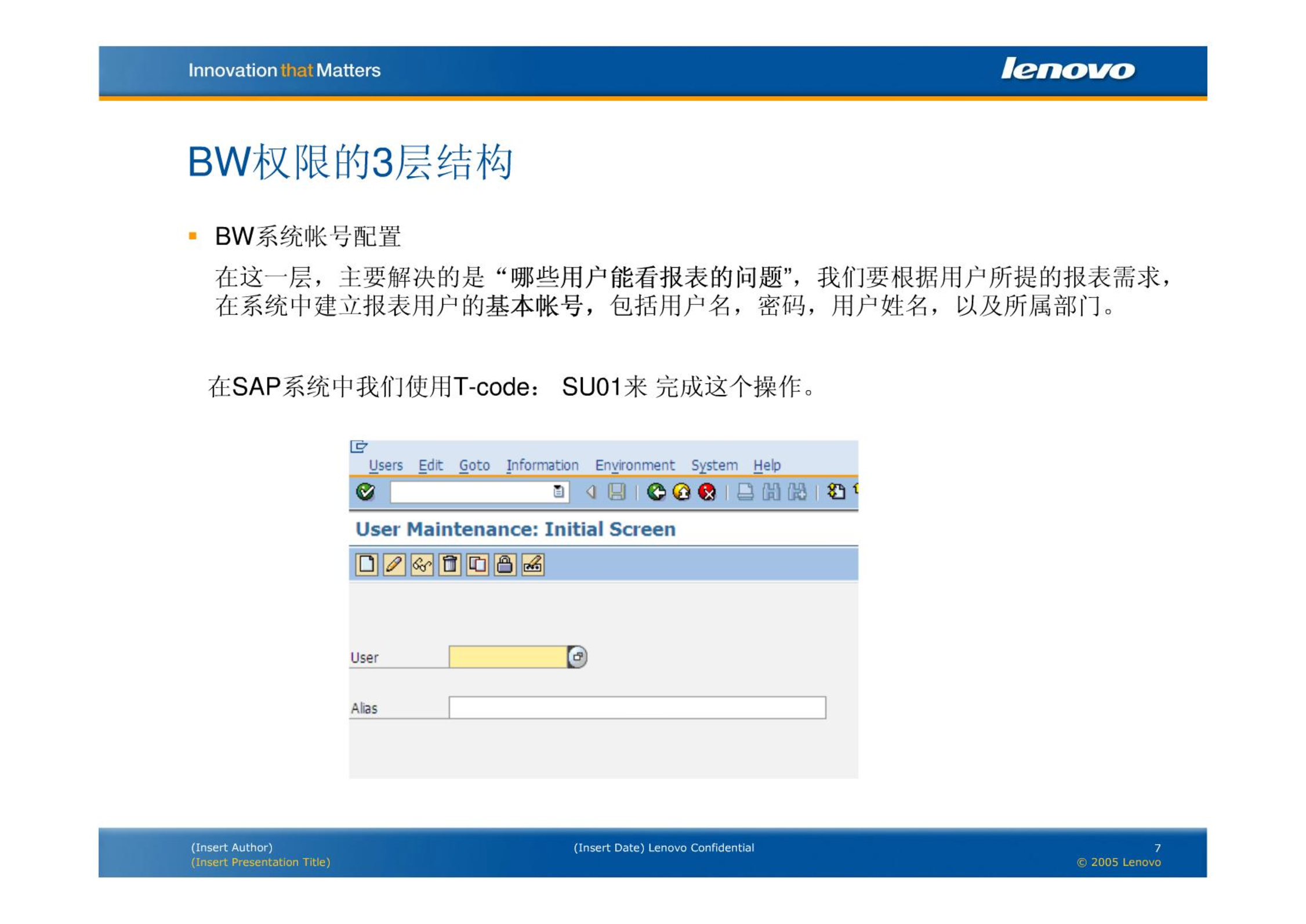Click the Change user pencil icon
The height and width of the screenshot is (924, 1306).
point(394,564)
